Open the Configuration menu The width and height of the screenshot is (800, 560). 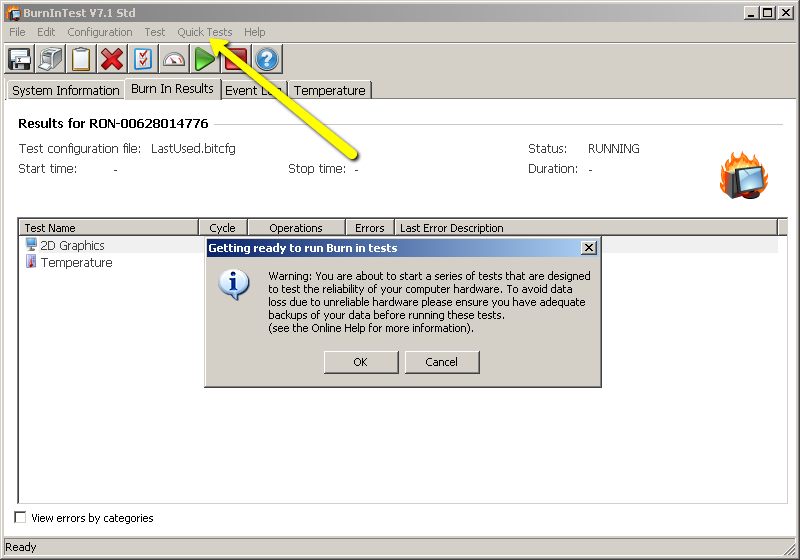[x=100, y=32]
